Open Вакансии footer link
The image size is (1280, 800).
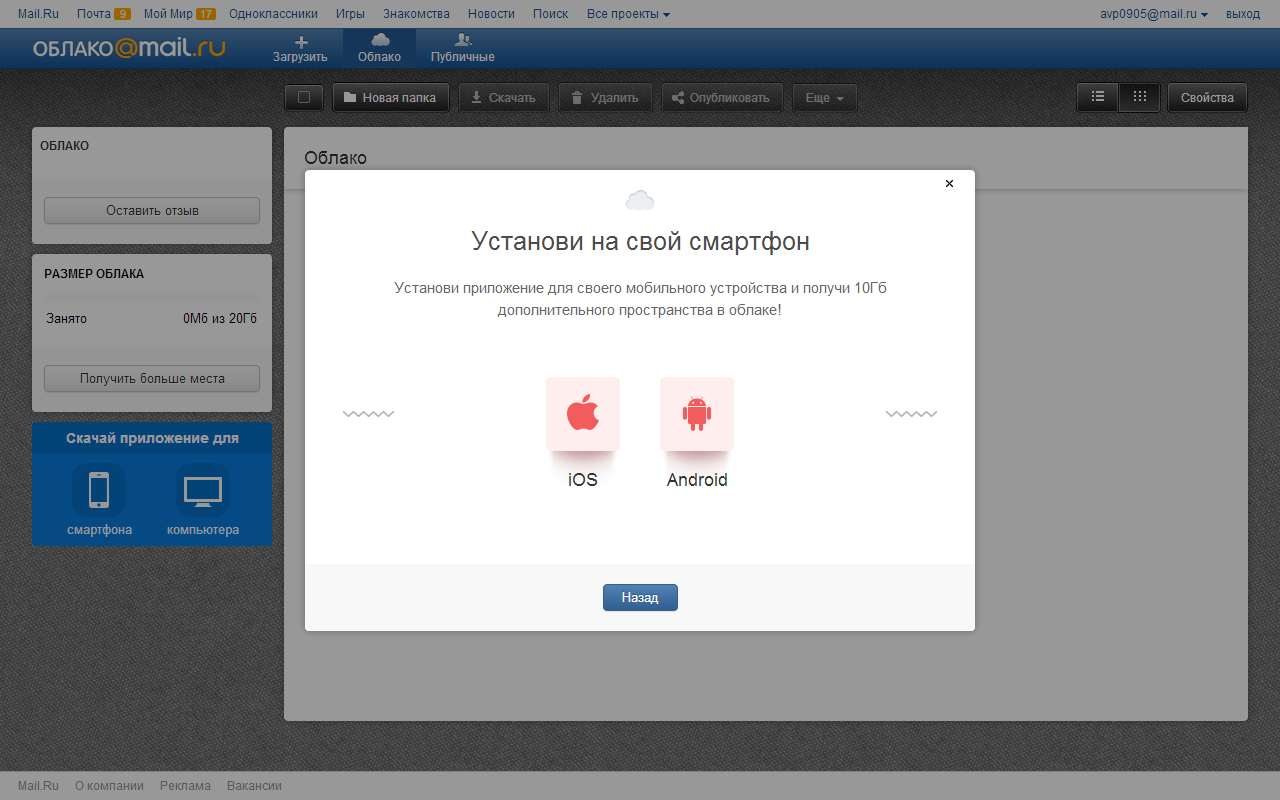(254, 786)
